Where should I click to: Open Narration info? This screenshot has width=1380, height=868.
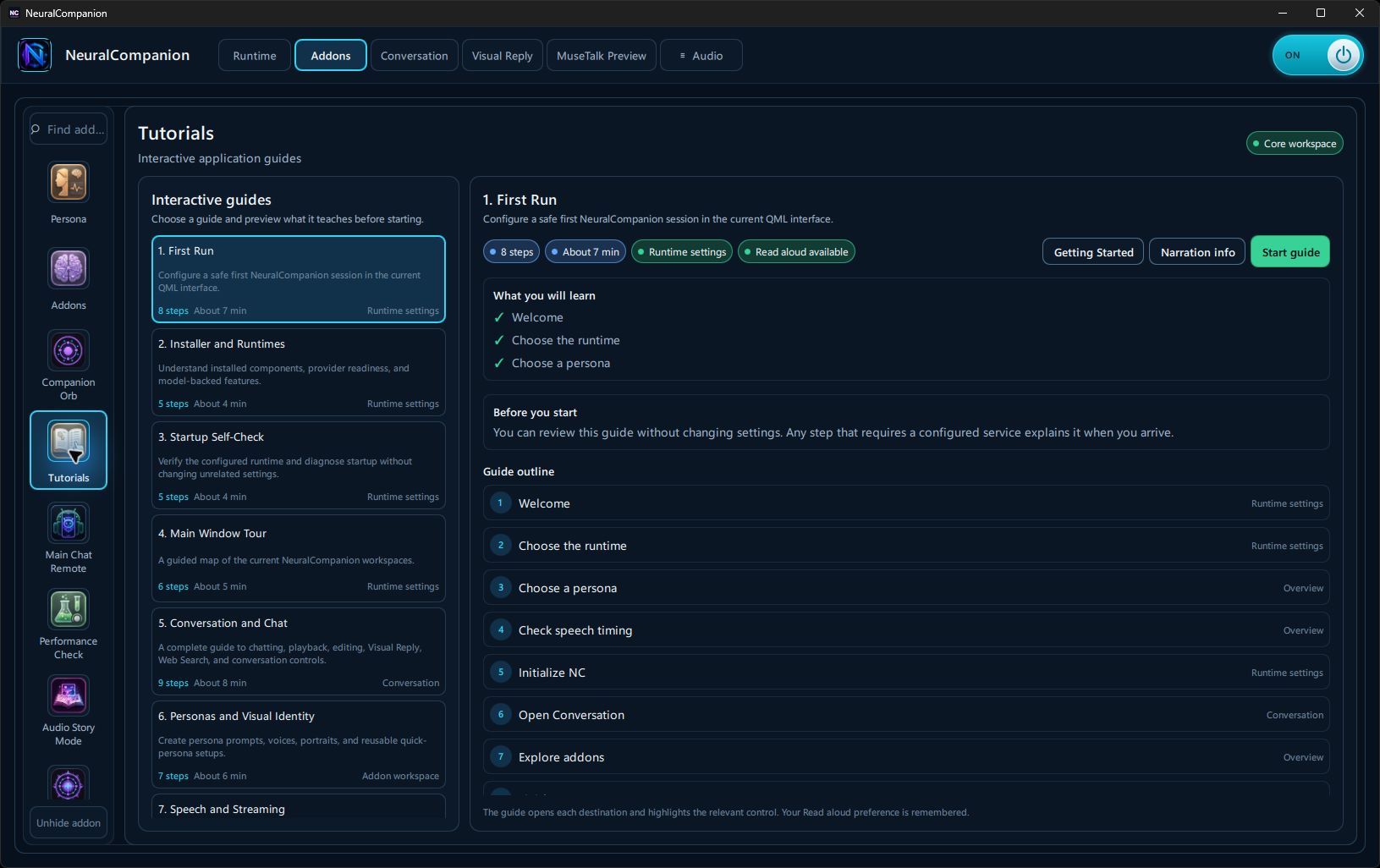pos(1197,252)
